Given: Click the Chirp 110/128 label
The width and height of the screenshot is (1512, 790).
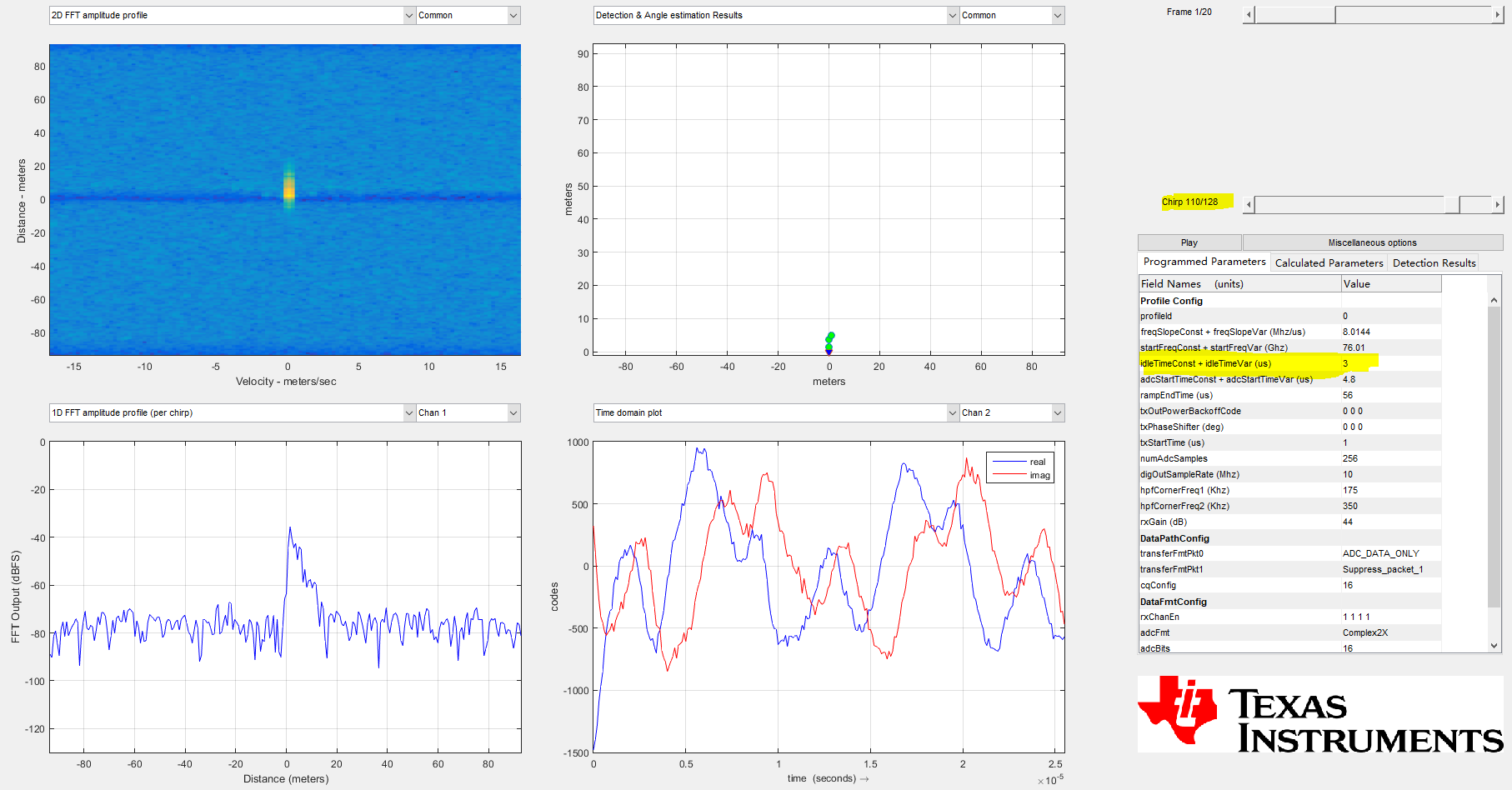Looking at the screenshot, I should [1189, 202].
